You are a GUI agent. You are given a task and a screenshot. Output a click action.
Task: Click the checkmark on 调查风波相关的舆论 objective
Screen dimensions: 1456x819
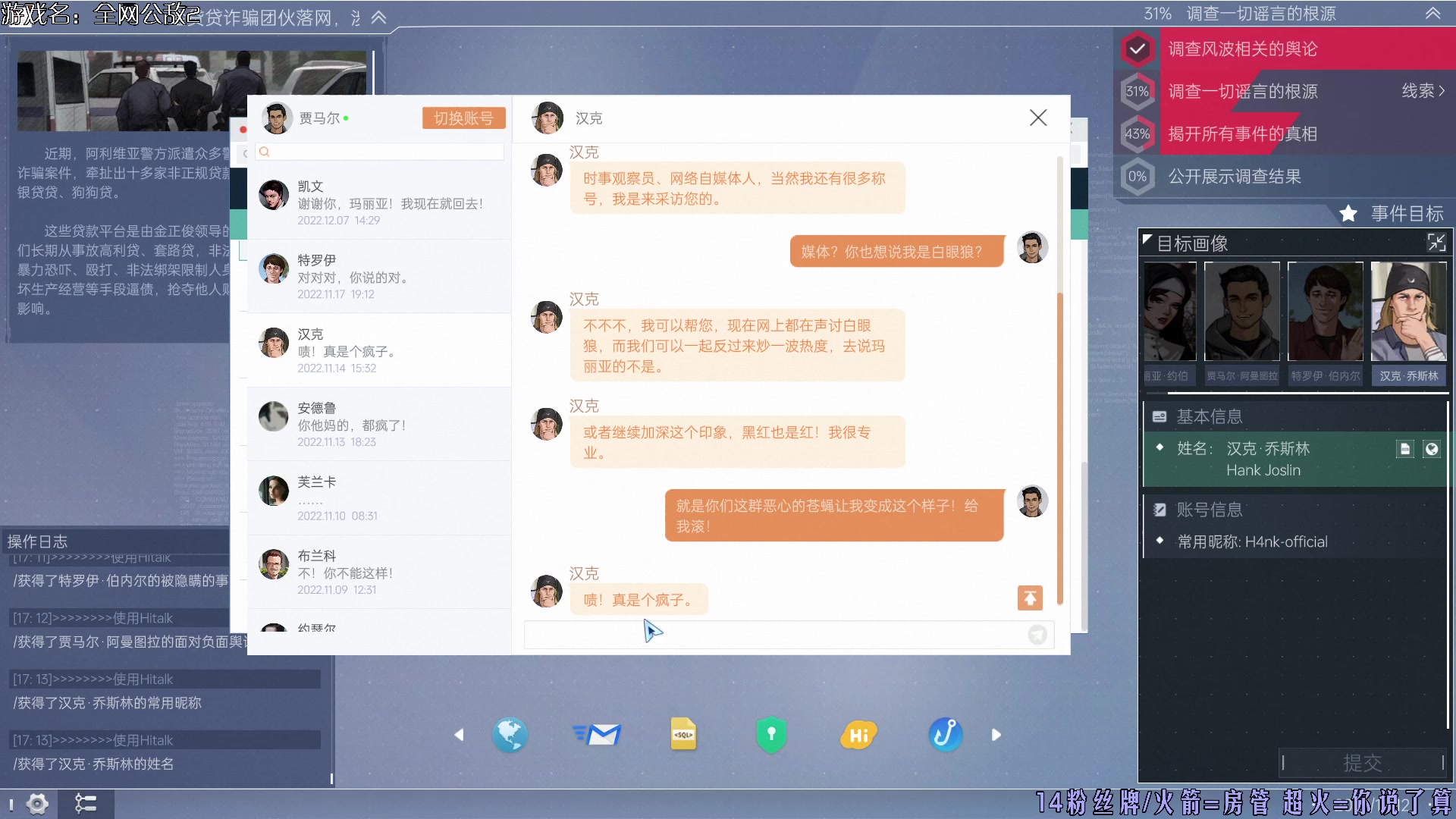click(1138, 49)
